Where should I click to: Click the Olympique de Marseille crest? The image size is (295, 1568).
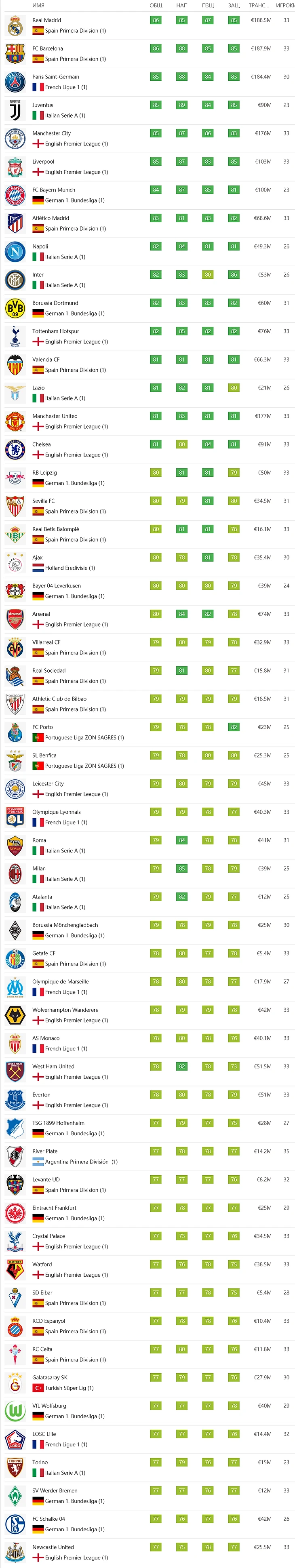15,987
